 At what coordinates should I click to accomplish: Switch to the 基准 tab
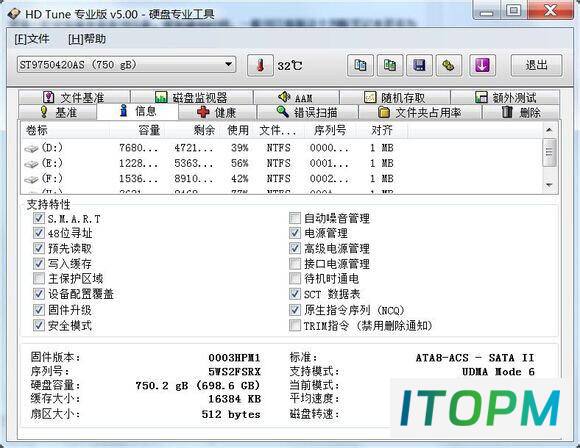coord(58,112)
